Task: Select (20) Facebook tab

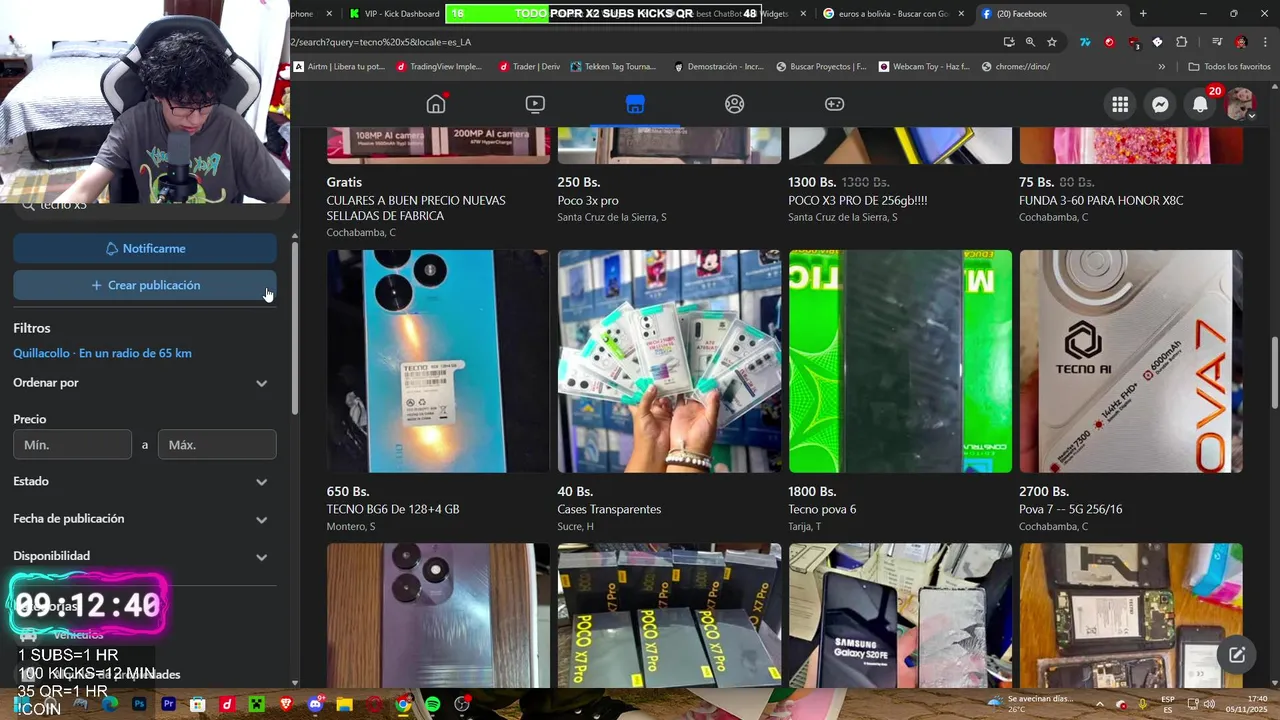Action: pyautogui.click(x=1050, y=14)
